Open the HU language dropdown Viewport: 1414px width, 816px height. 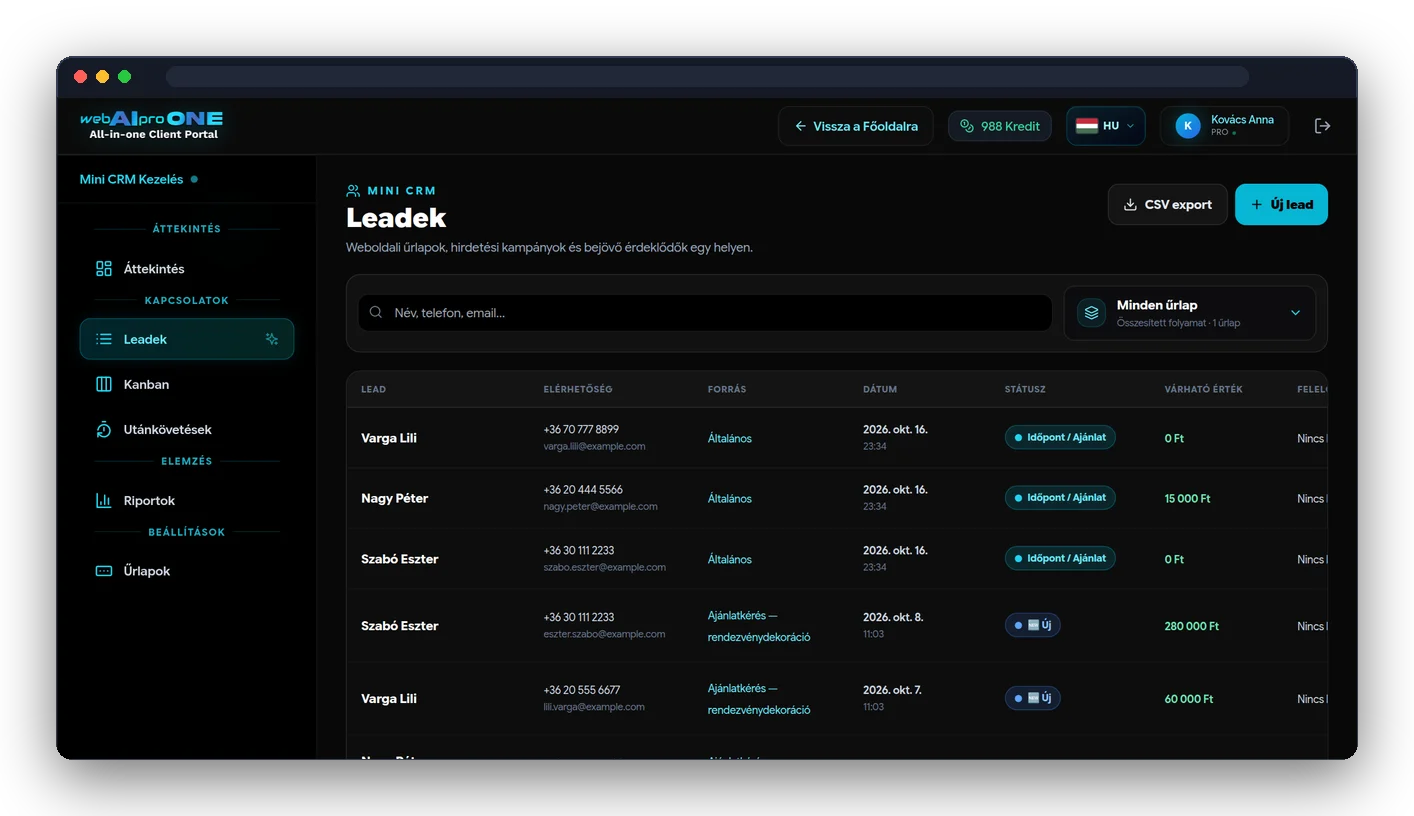click(x=1106, y=126)
